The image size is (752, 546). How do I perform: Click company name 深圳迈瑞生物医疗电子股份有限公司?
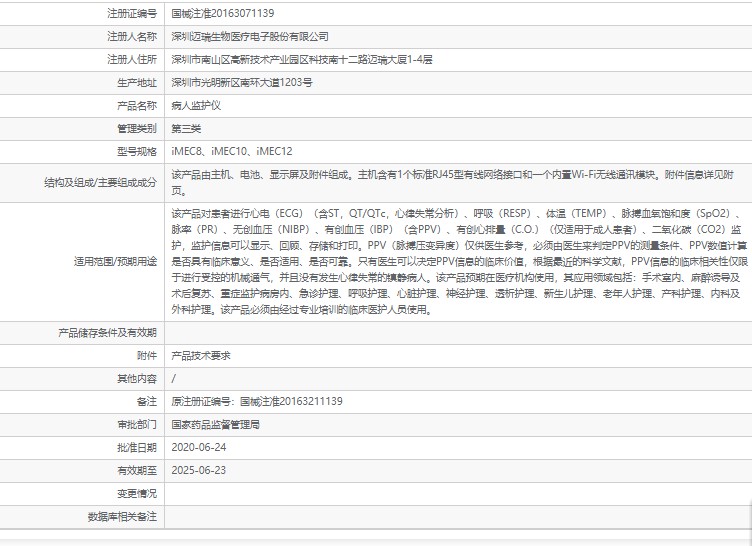pos(250,36)
